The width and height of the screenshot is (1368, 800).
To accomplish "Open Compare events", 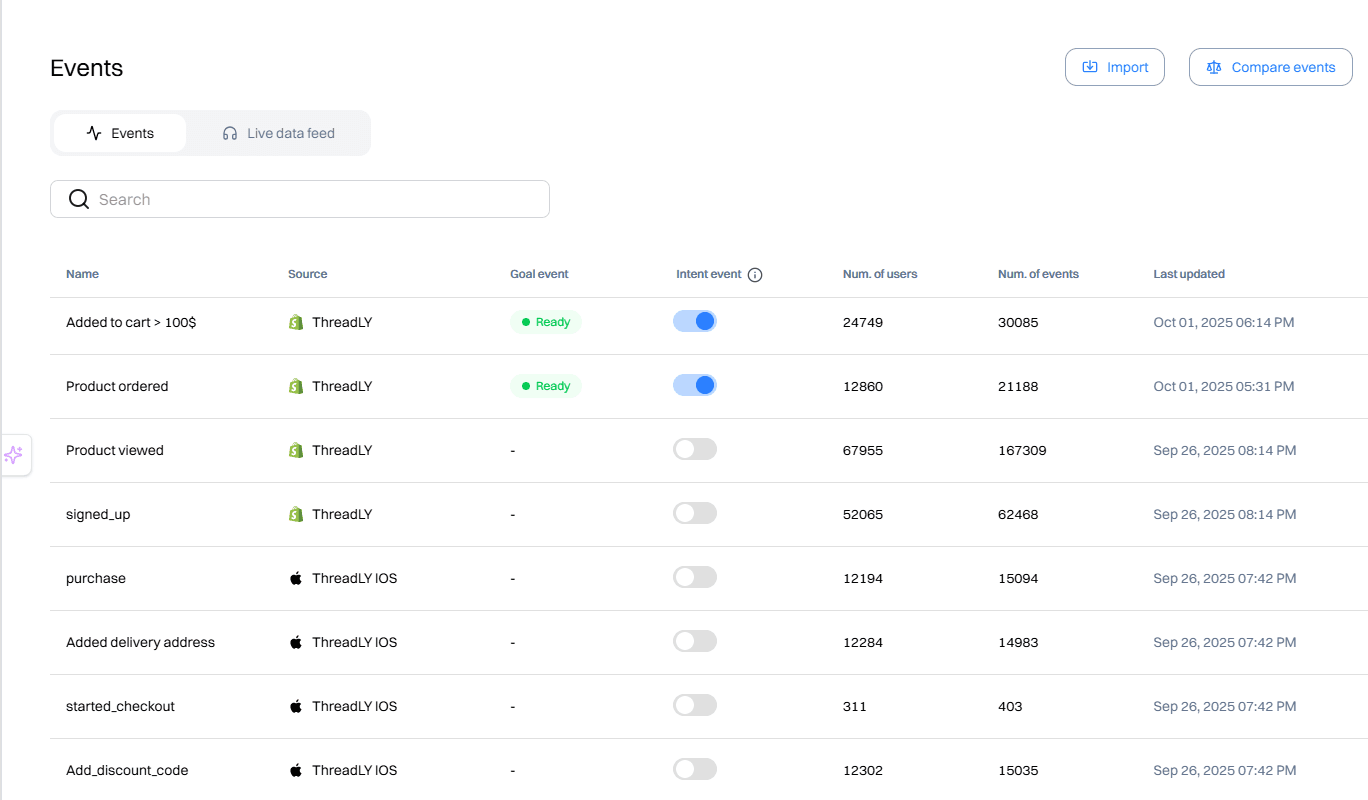I will point(1270,66).
